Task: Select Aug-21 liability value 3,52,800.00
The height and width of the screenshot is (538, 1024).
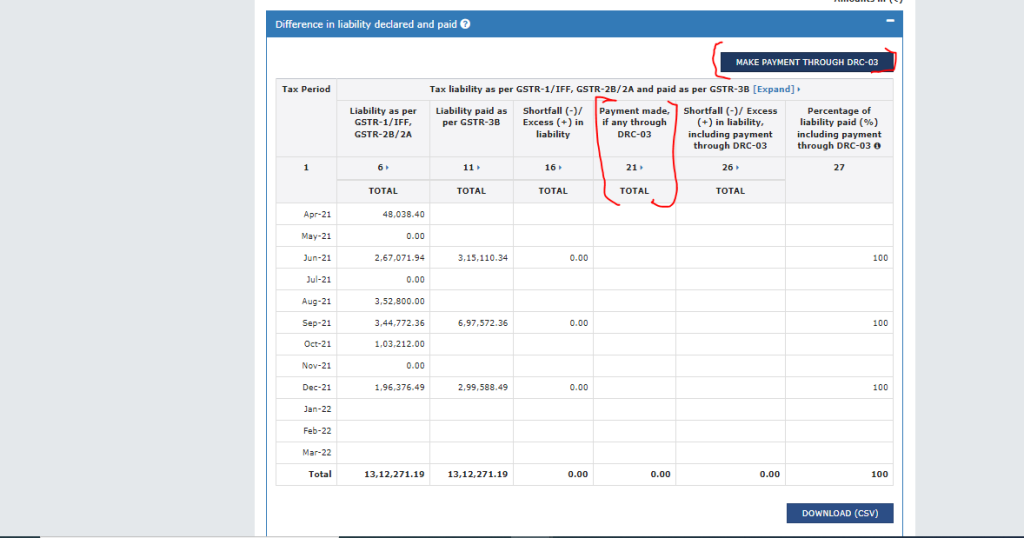Action: pyautogui.click(x=397, y=301)
